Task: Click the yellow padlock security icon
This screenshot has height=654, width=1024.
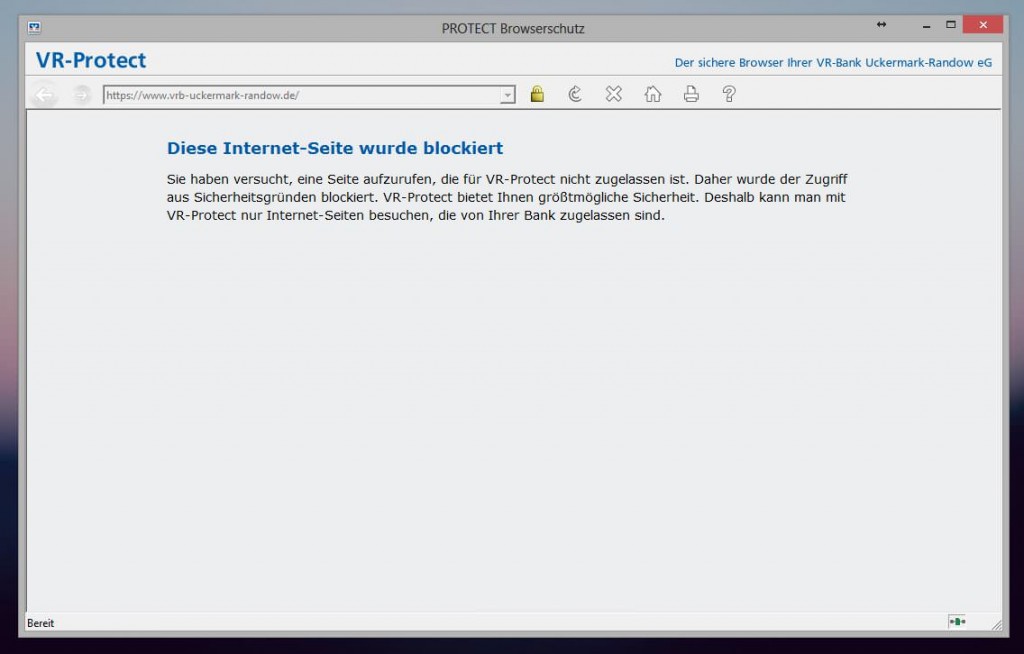Action: tap(537, 94)
